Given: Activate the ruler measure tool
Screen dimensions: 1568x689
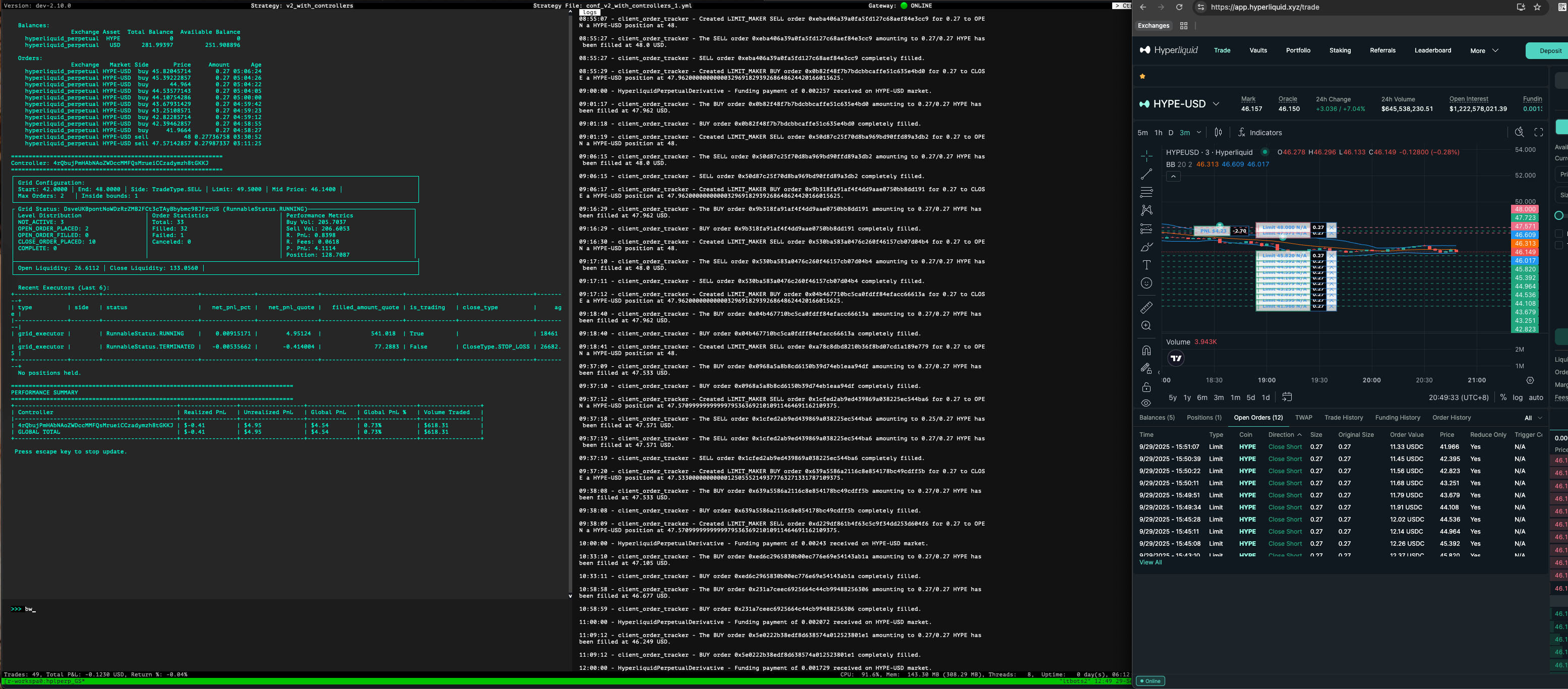Looking at the screenshot, I should tap(1146, 308).
